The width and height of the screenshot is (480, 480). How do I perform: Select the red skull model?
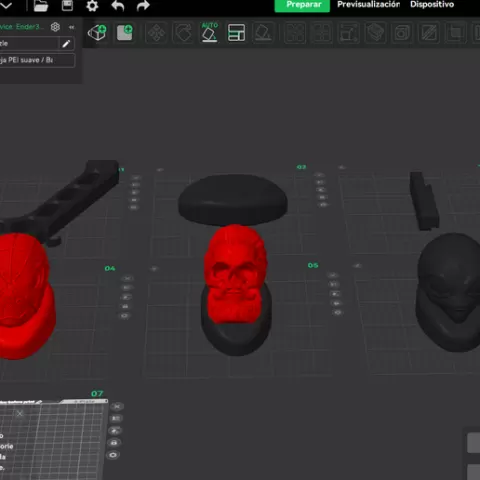click(x=235, y=273)
